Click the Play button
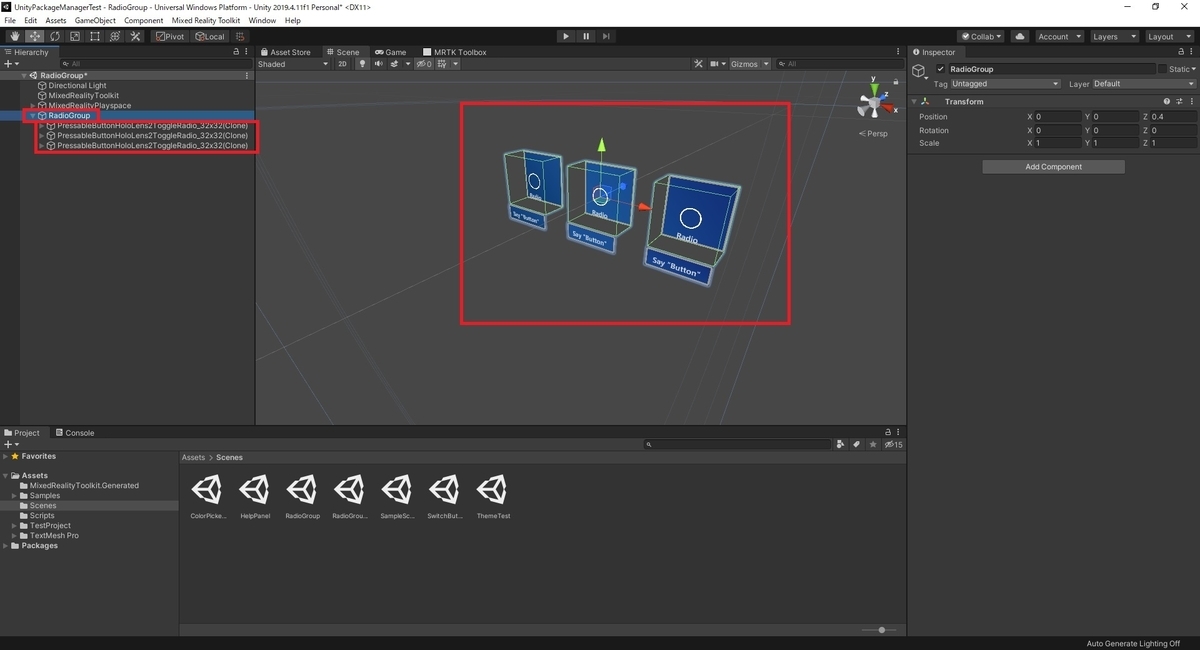This screenshot has height=650, width=1200. (x=566, y=36)
